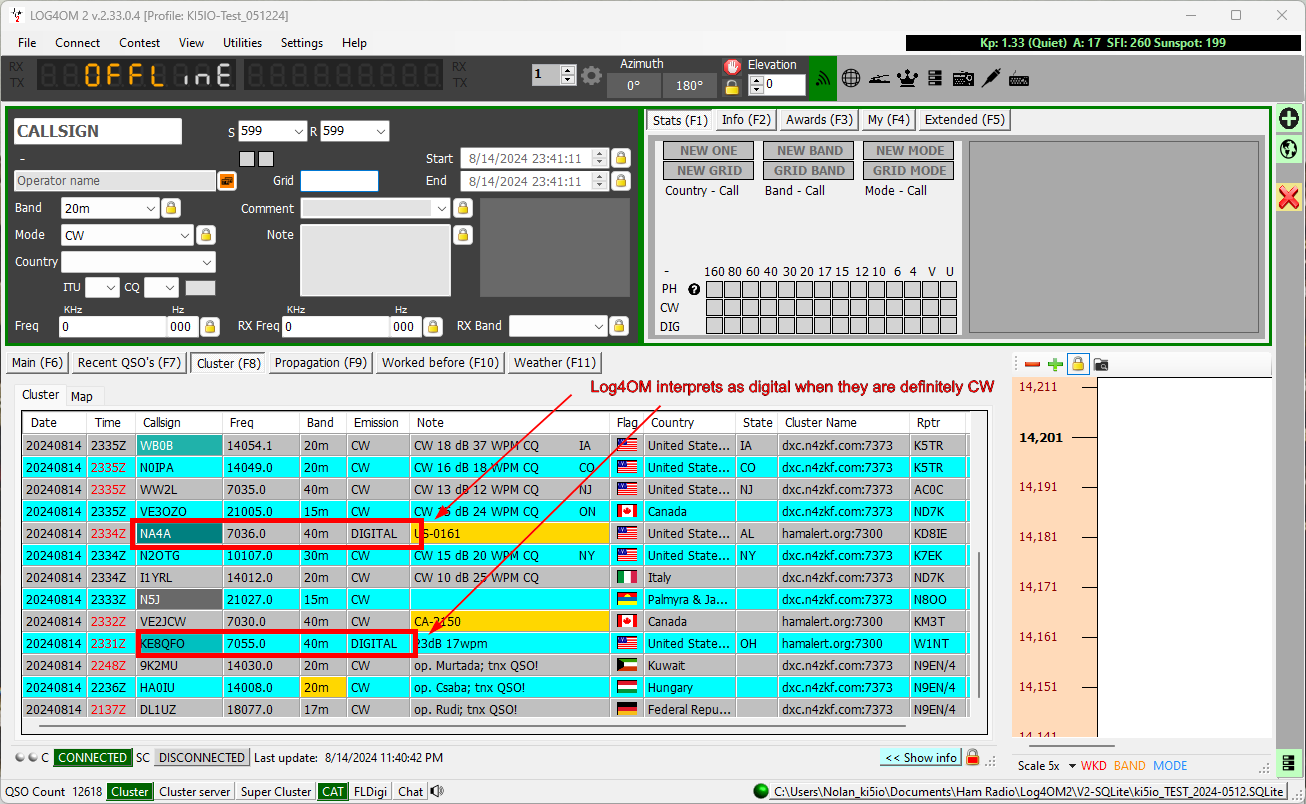1306x804 pixels.
Task: Click the orange operator lookup icon
Action: pos(227,181)
